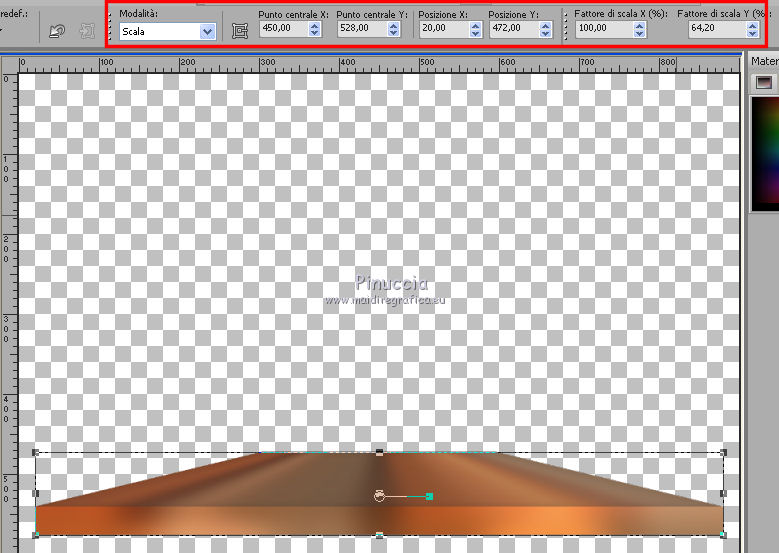Increase Posizione Y with up arrow
Viewport: 779px width, 553px height.
(x=545, y=25)
